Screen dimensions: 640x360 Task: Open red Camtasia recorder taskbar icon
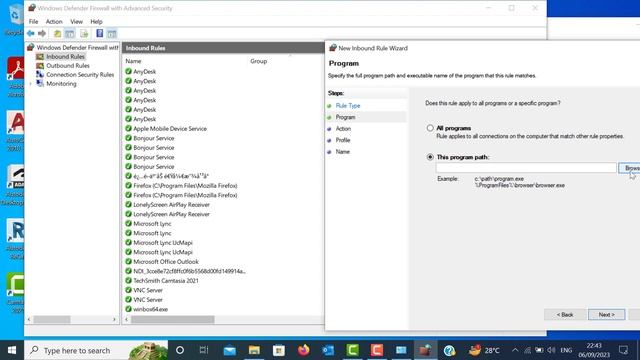(x=377, y=350)
